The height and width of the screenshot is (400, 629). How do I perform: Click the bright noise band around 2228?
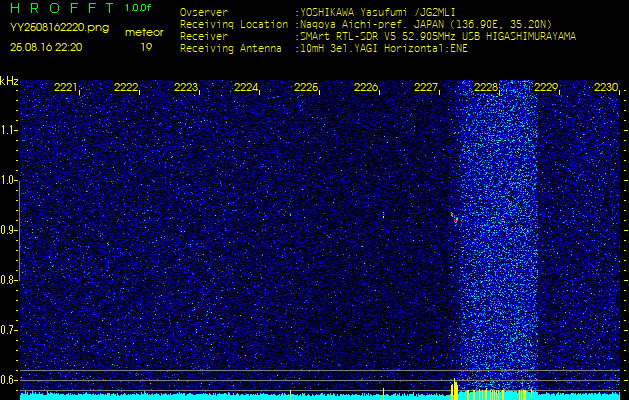coord(499,235)
